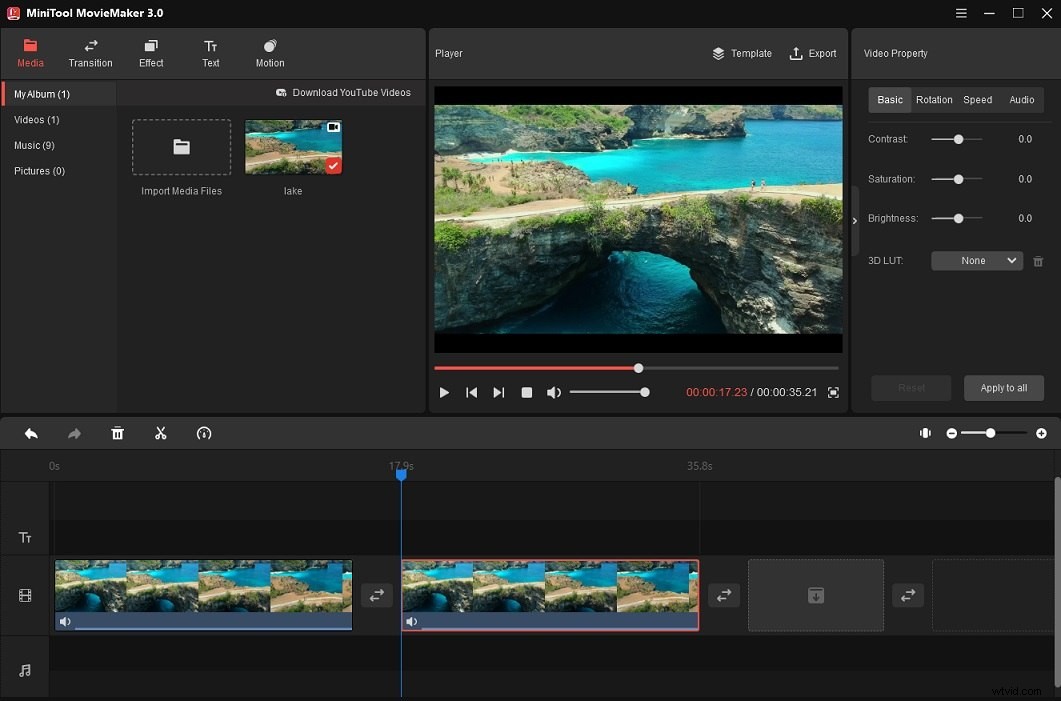Zoom in the timeline with the plus icon
This screenshot has width=1061, height=701.
tap(1041, 433)
